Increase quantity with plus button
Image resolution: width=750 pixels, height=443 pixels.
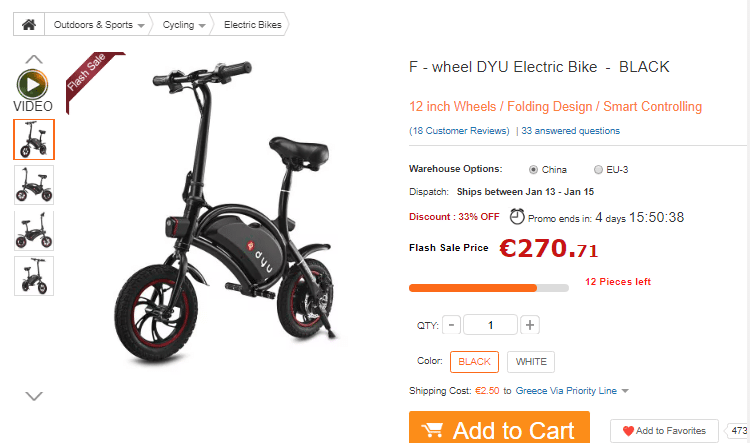[x=529, y=325]
